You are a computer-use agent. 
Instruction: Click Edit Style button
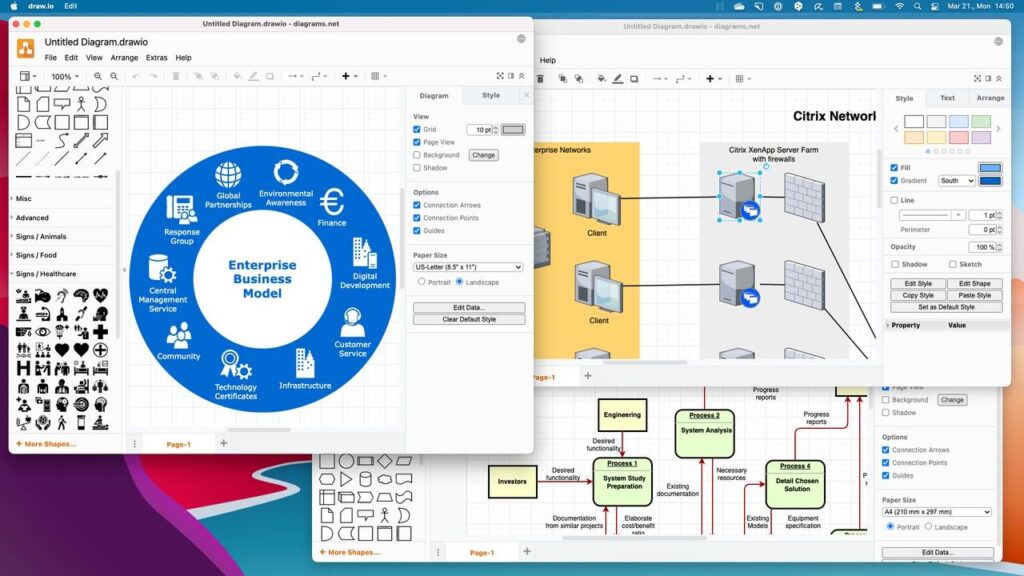click(918, 283)
